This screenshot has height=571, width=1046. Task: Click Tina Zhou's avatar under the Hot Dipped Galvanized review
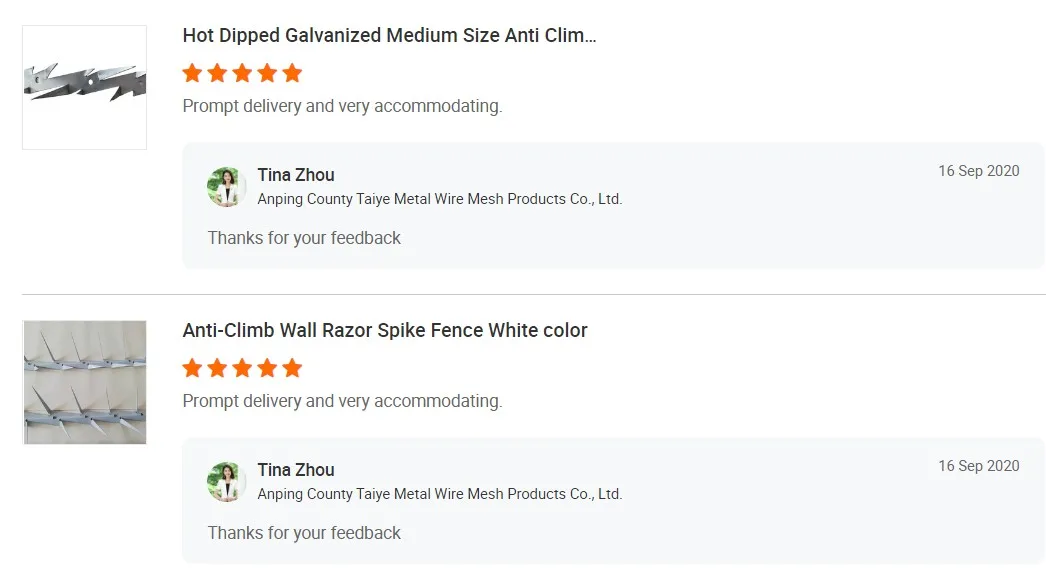click(x=227, y=187)
